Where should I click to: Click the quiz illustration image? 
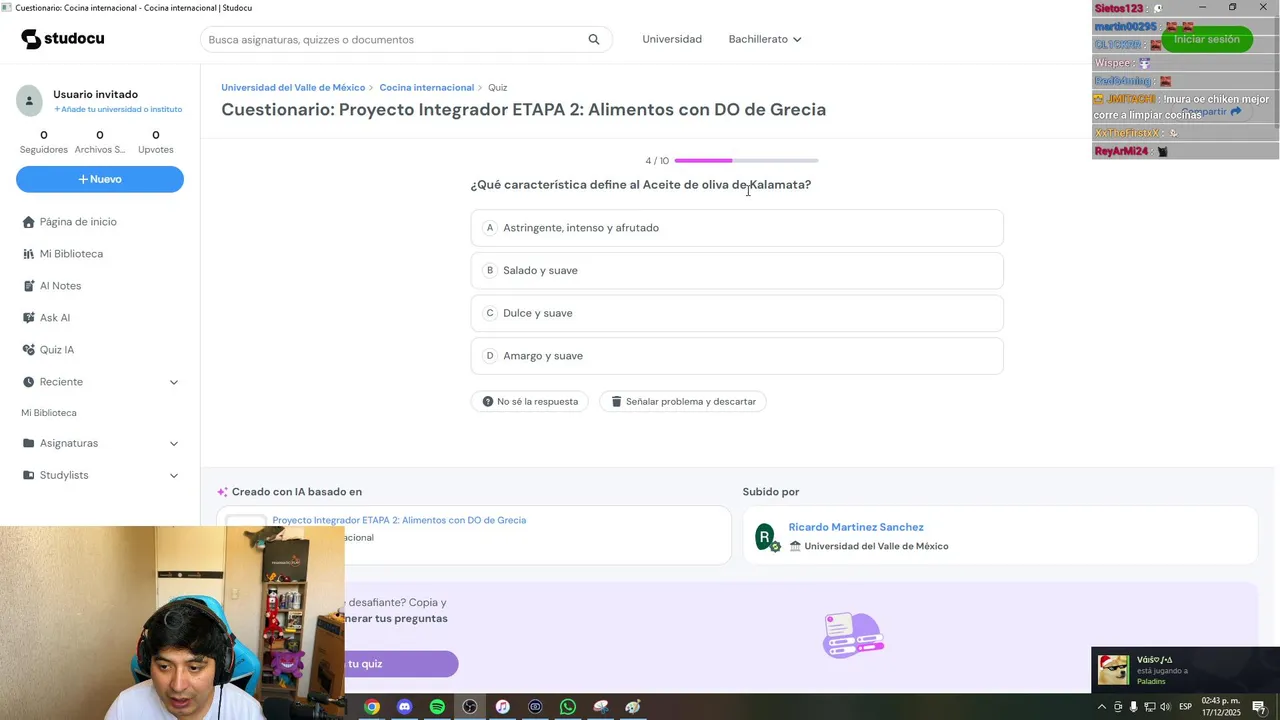click(853, 636)
